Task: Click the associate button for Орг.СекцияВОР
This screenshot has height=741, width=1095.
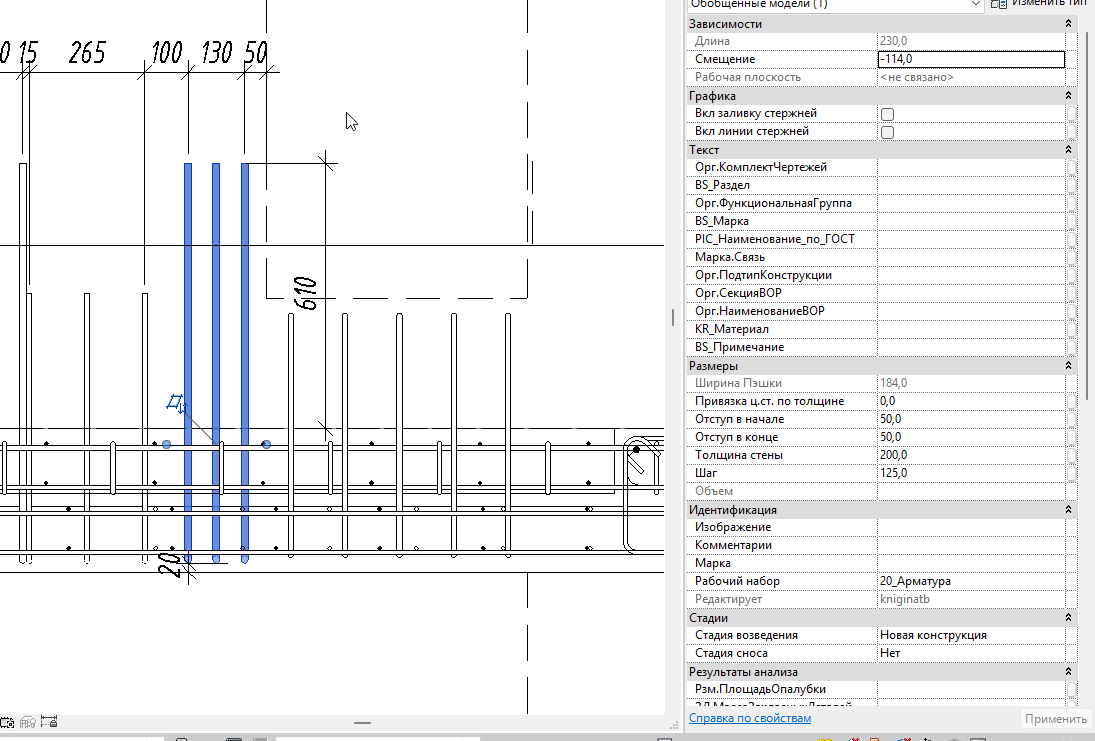Action: point(1072,293)
